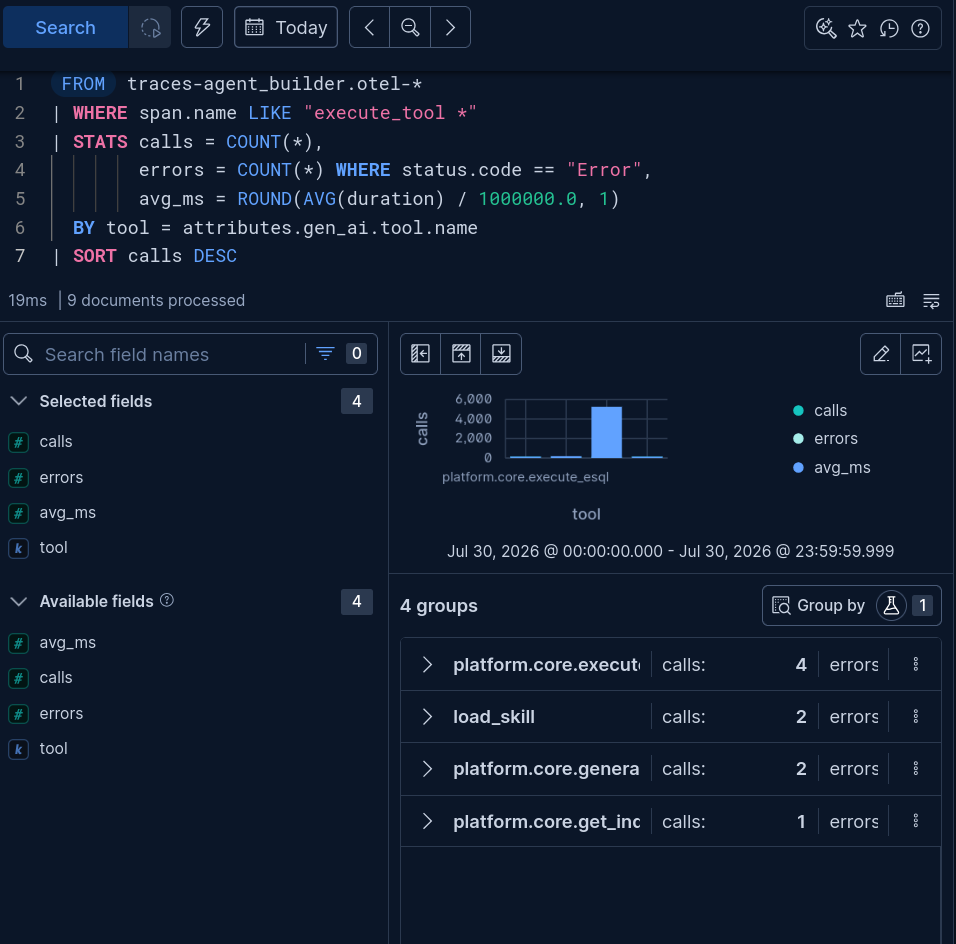Click the hide sidebar panel icon

coord(420,354)
